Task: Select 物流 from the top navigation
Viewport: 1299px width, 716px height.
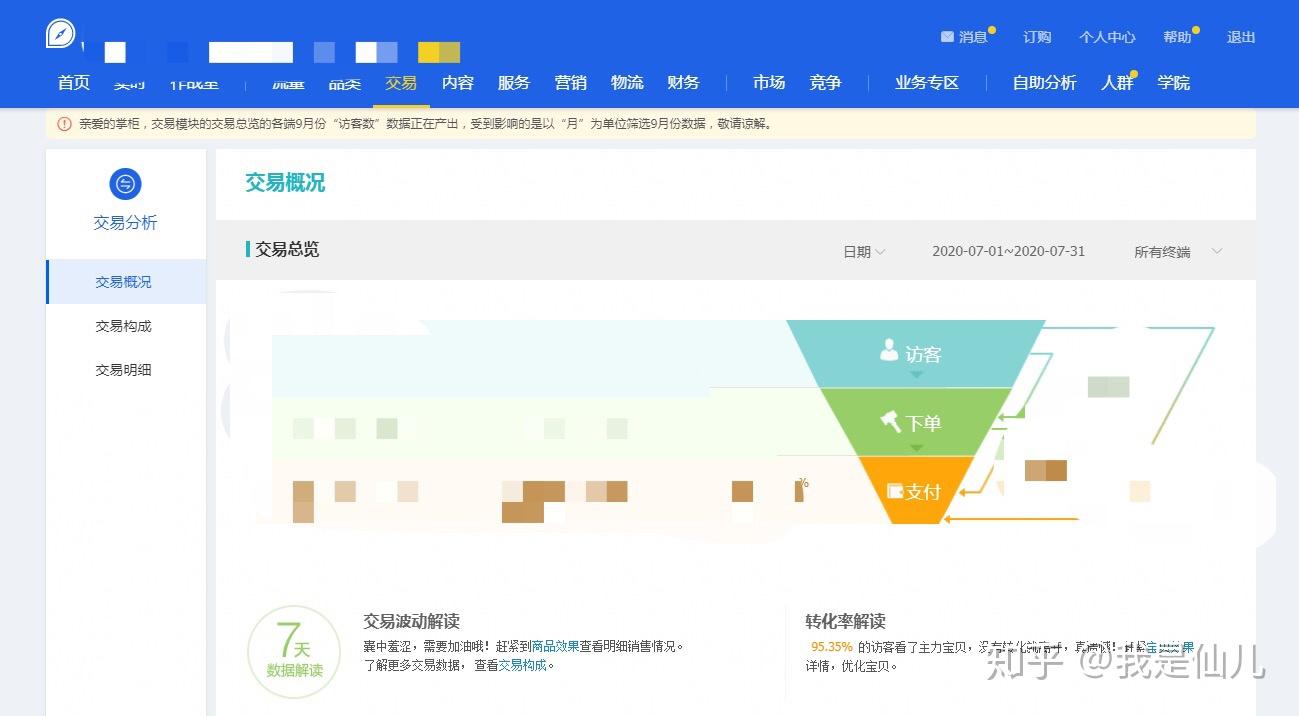Action: [x=627, y=83]
